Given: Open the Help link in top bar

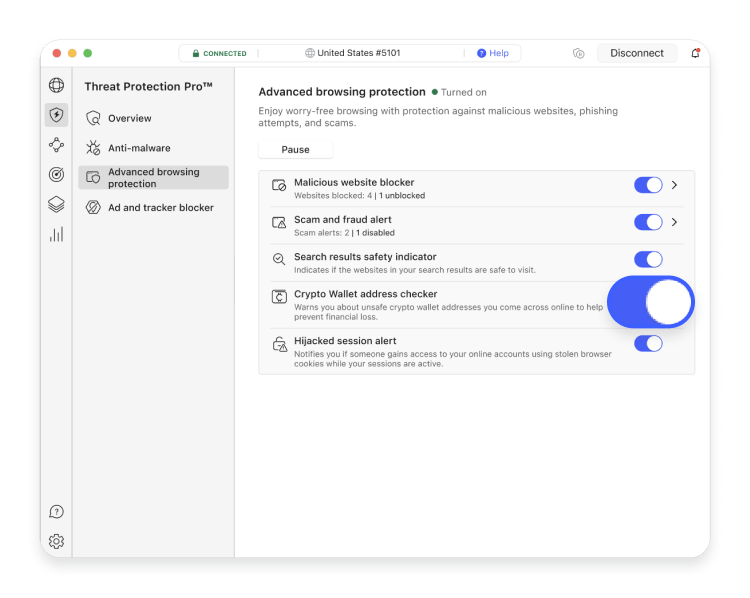Looking at the screenshot, I should point(493,53).
